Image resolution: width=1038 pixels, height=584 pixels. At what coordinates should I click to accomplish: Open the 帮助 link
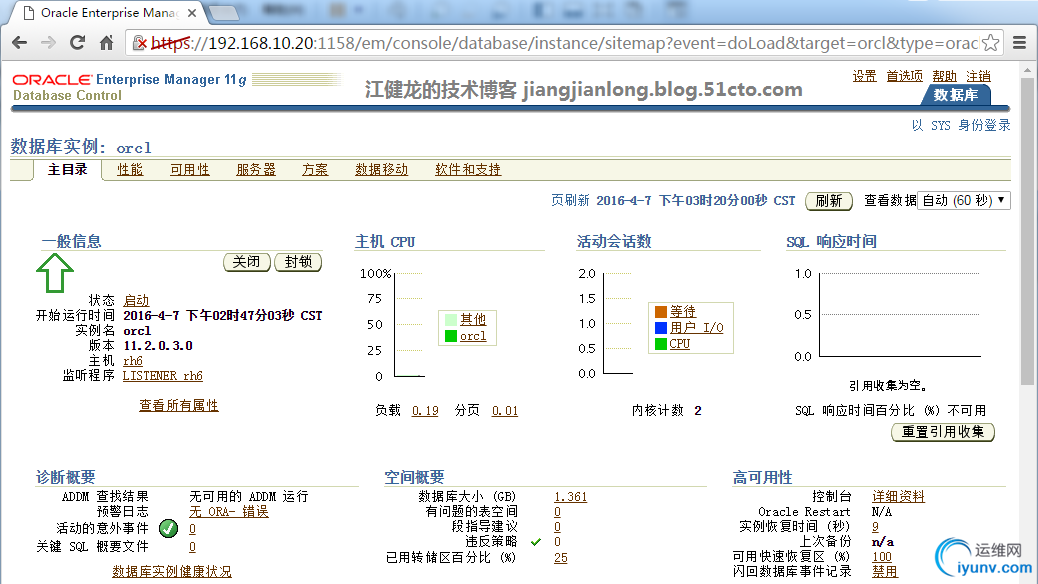tap(945, 76)
